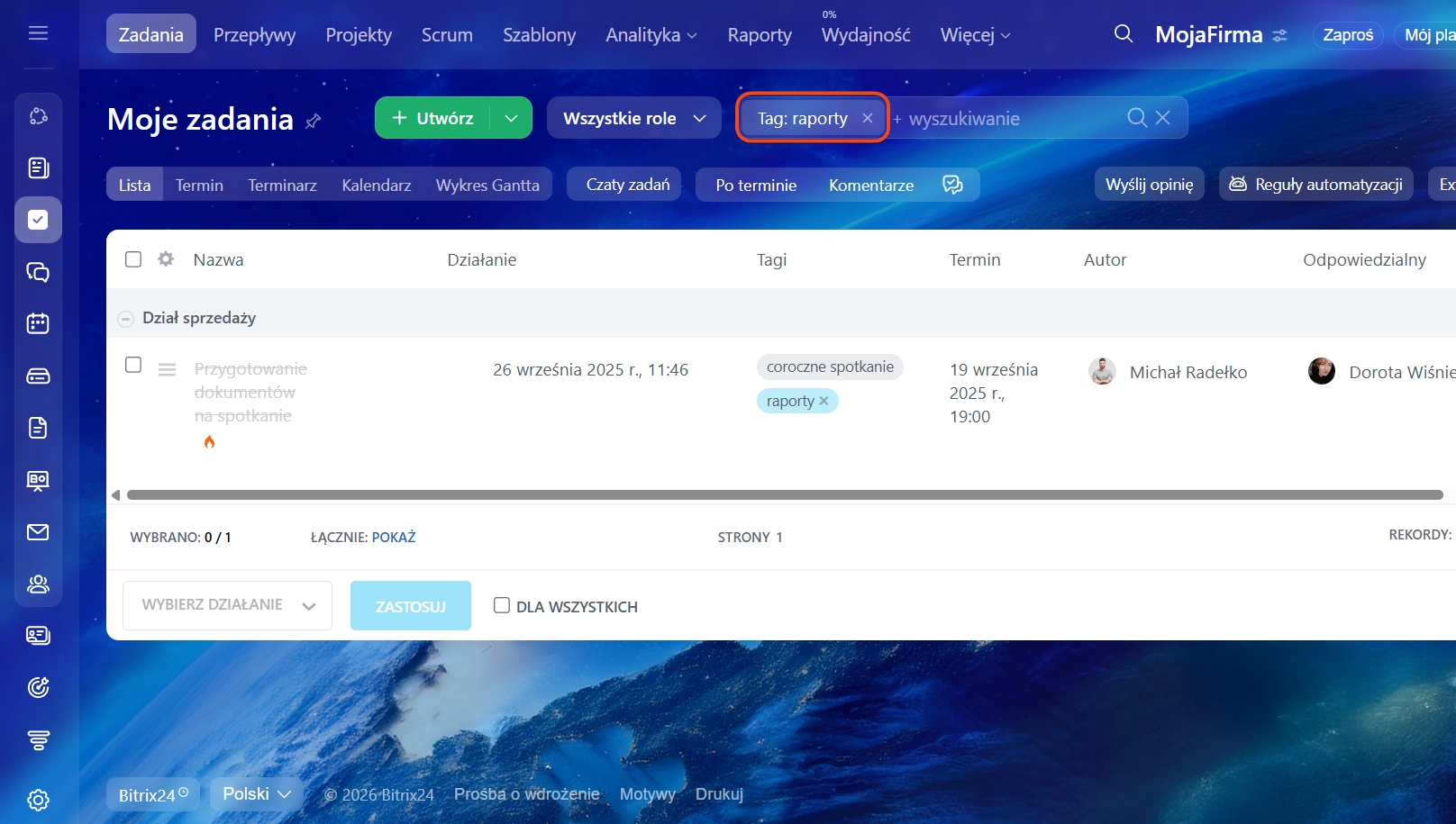Select the Przygotowanie dokumentów task checkbox

133,365
